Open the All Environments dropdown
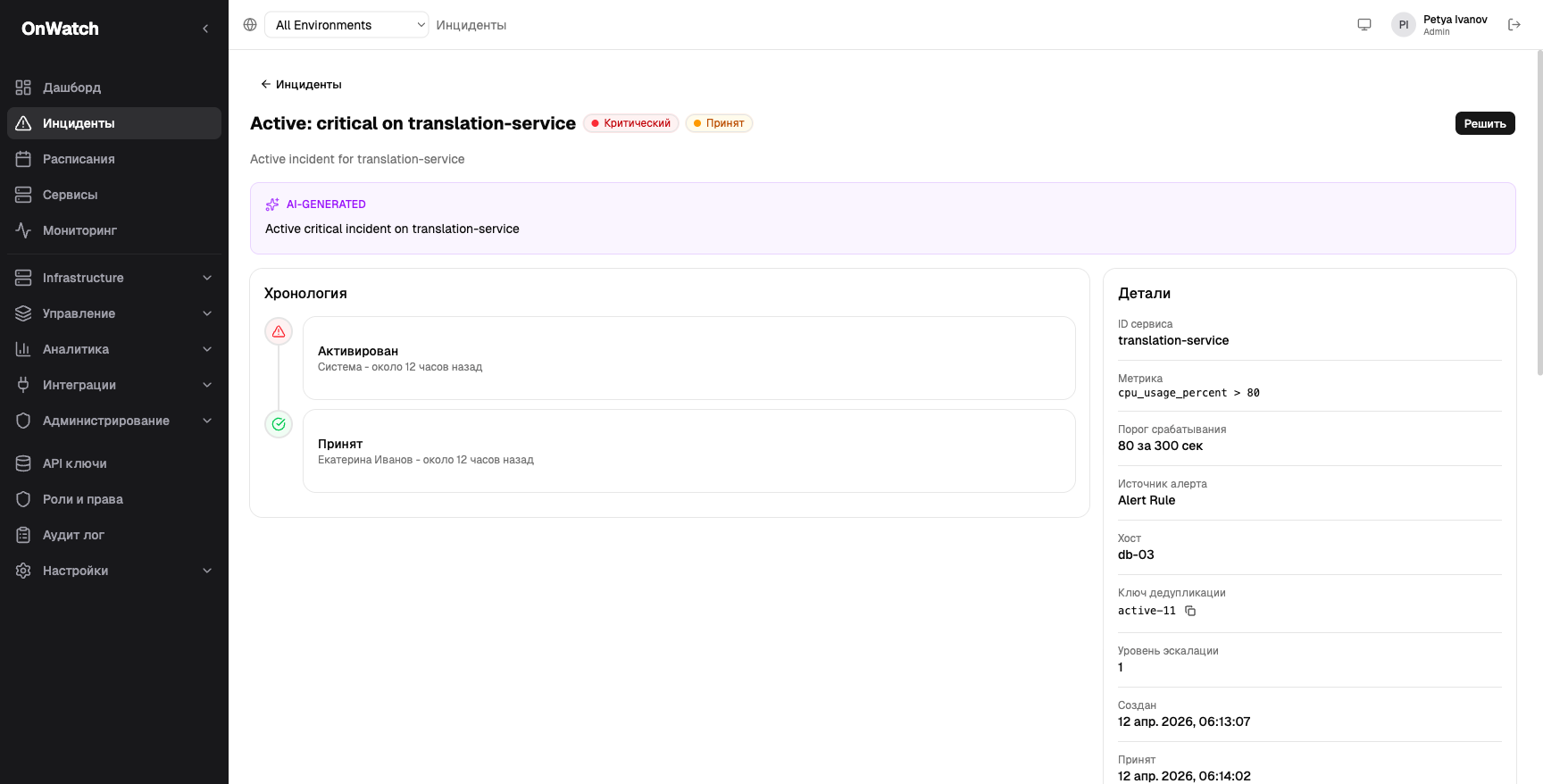The image size is (1543, 784). point(346,25)
